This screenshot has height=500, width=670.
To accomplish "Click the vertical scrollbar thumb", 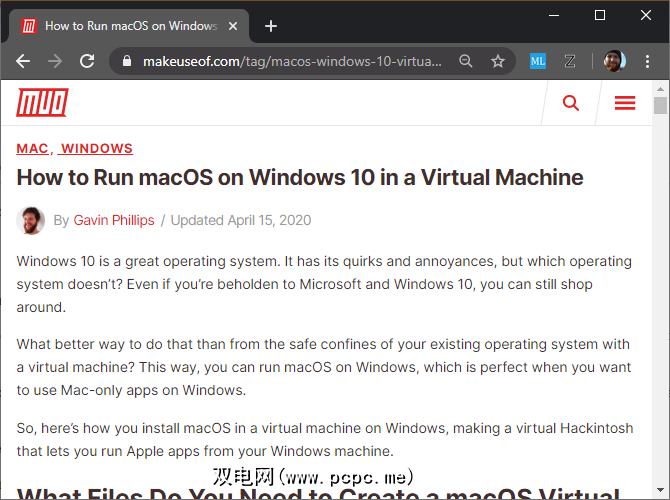I will [x=660, y=105].
